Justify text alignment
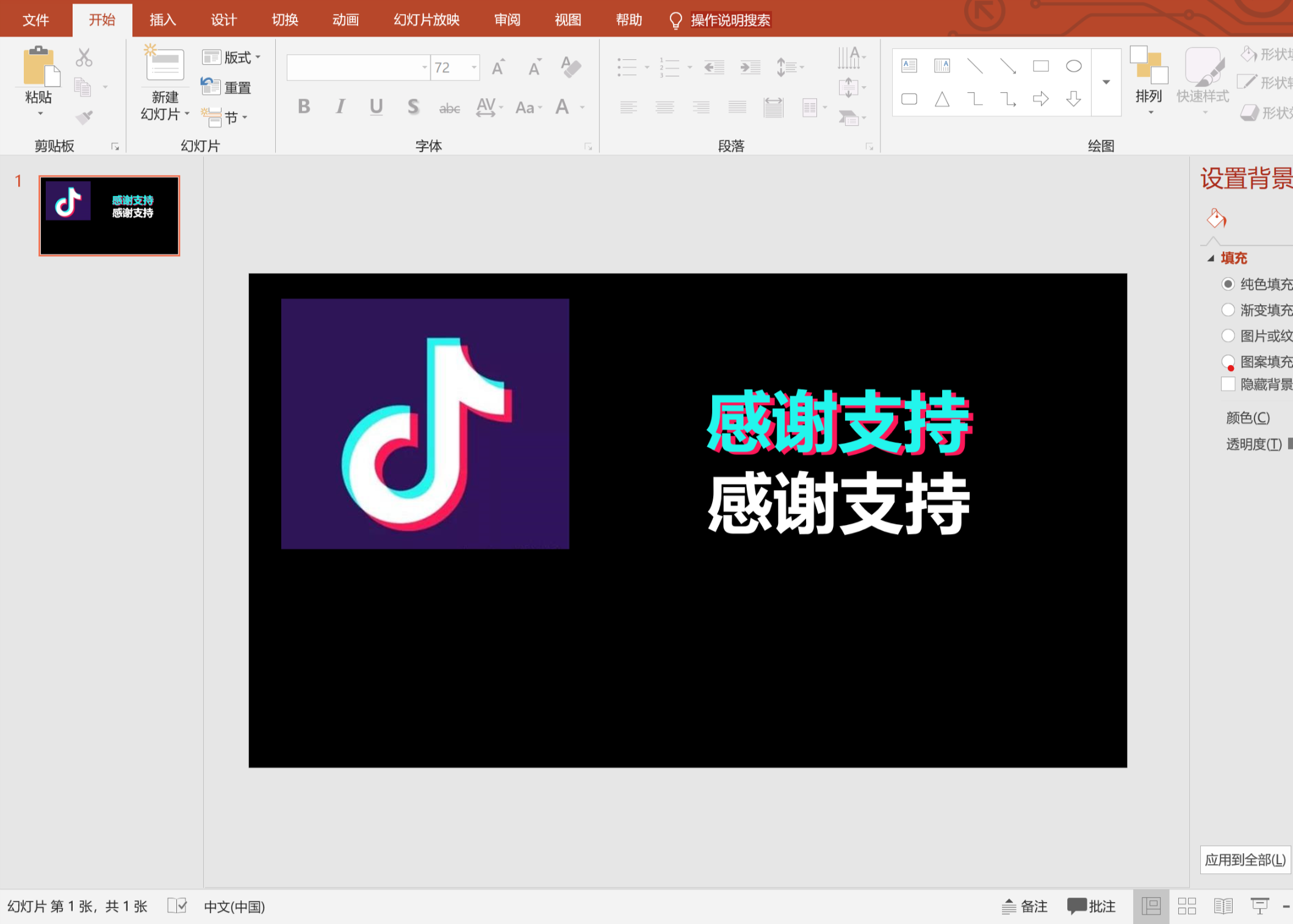The width and height of the screenshot is (1293, 924). point(737,108)
